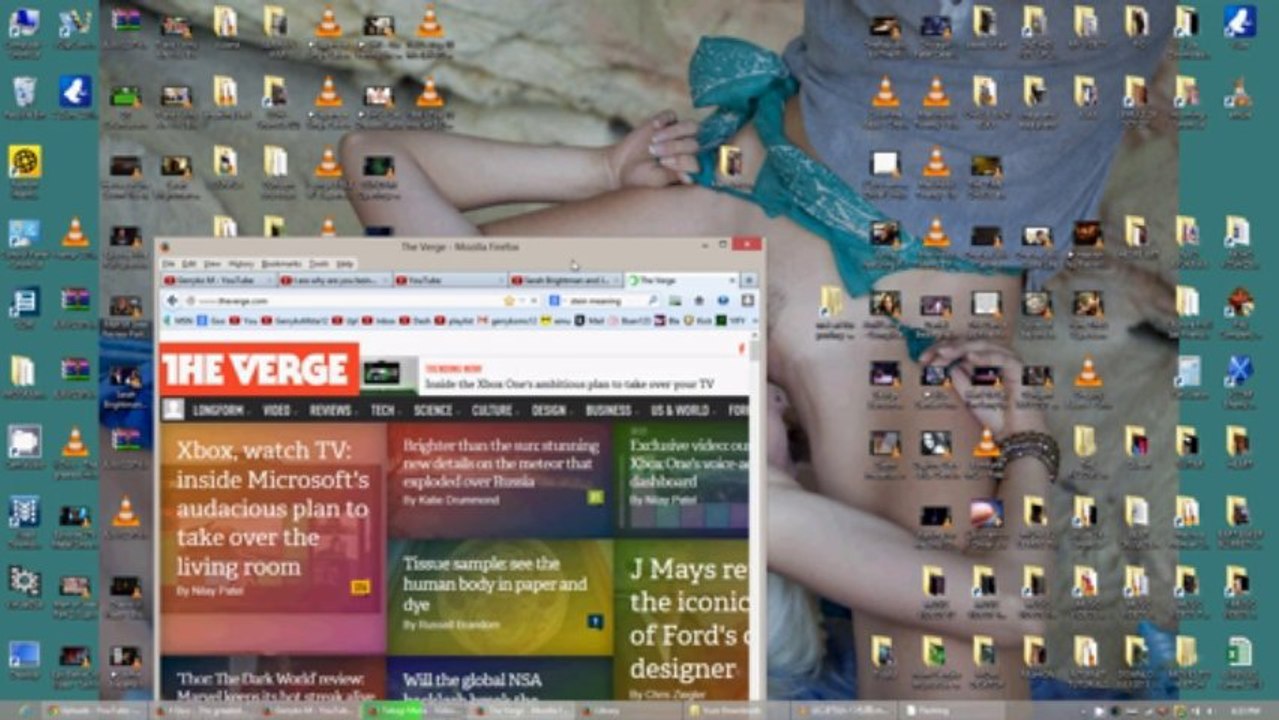Click the rightmost Firefox toolbar bookmarks icon
The height and width of the screenshot is (720, 1279).
747,300
